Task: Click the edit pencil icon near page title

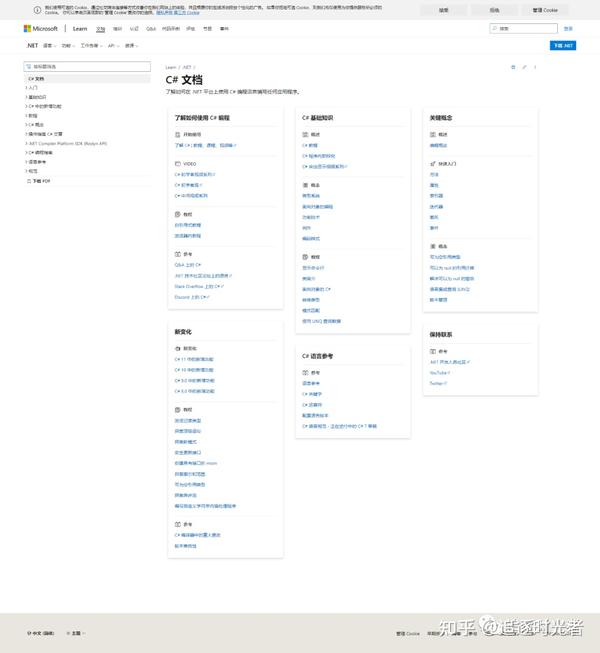Action: point(524,67)
